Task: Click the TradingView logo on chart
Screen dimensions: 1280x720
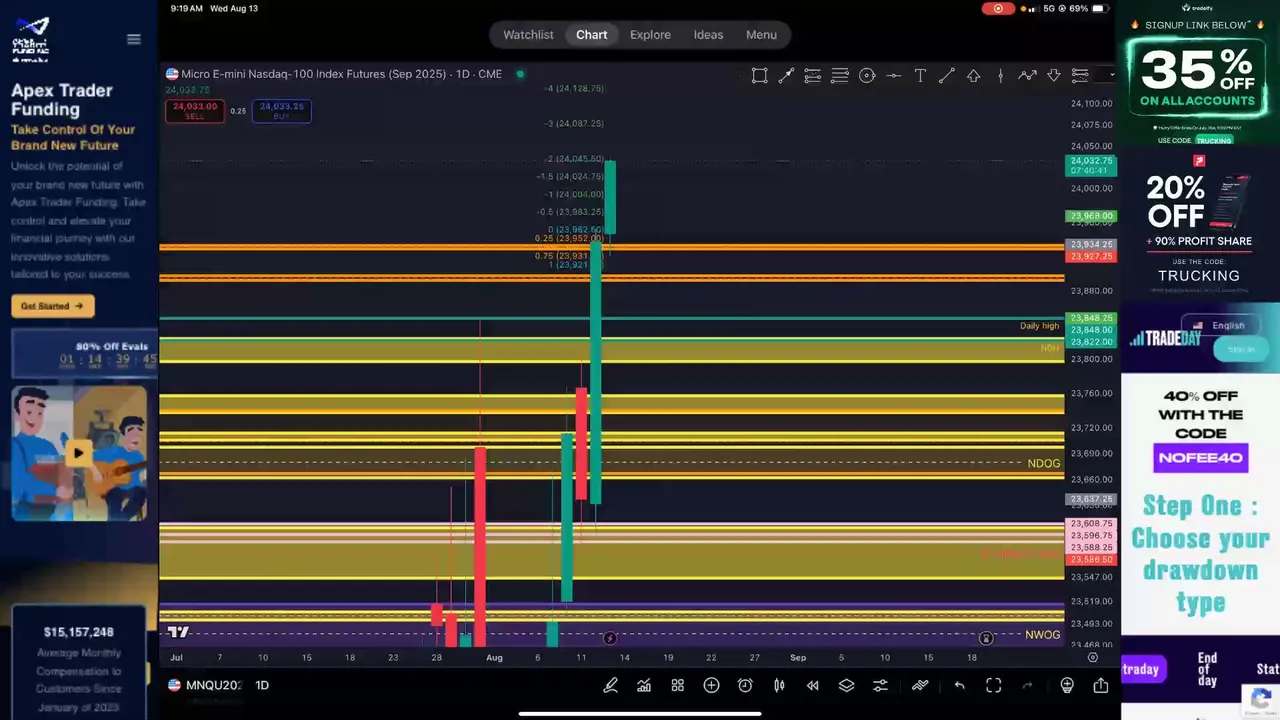Action: (178, 632)
